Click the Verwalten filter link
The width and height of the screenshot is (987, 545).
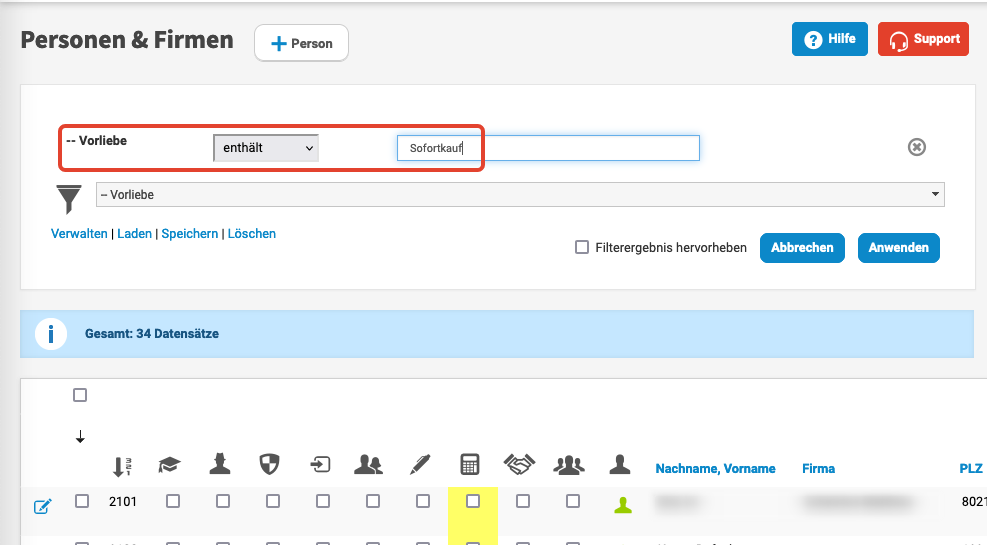click(x=79, y=234)
